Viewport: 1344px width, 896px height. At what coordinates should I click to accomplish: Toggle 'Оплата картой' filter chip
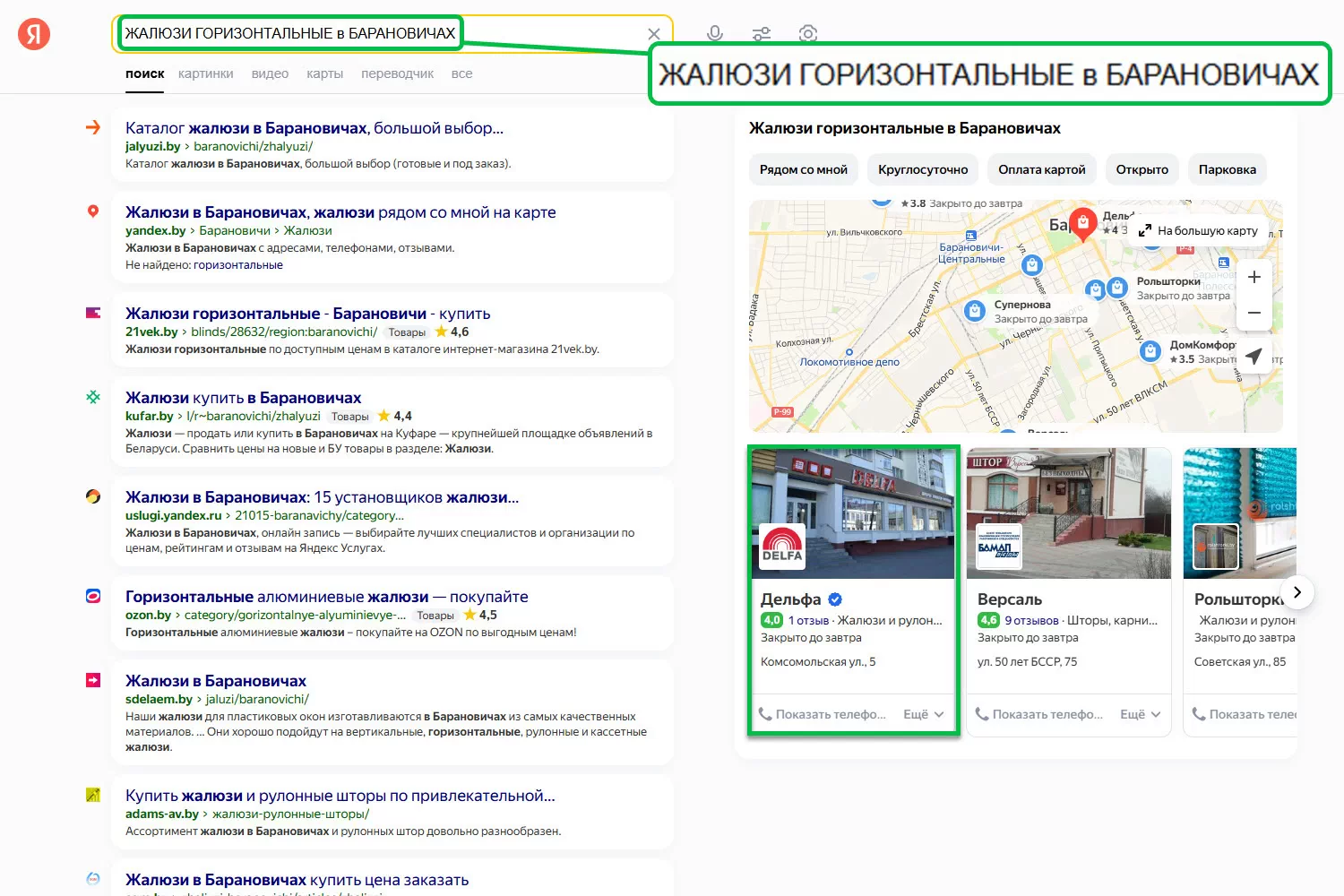(1041, 169)
